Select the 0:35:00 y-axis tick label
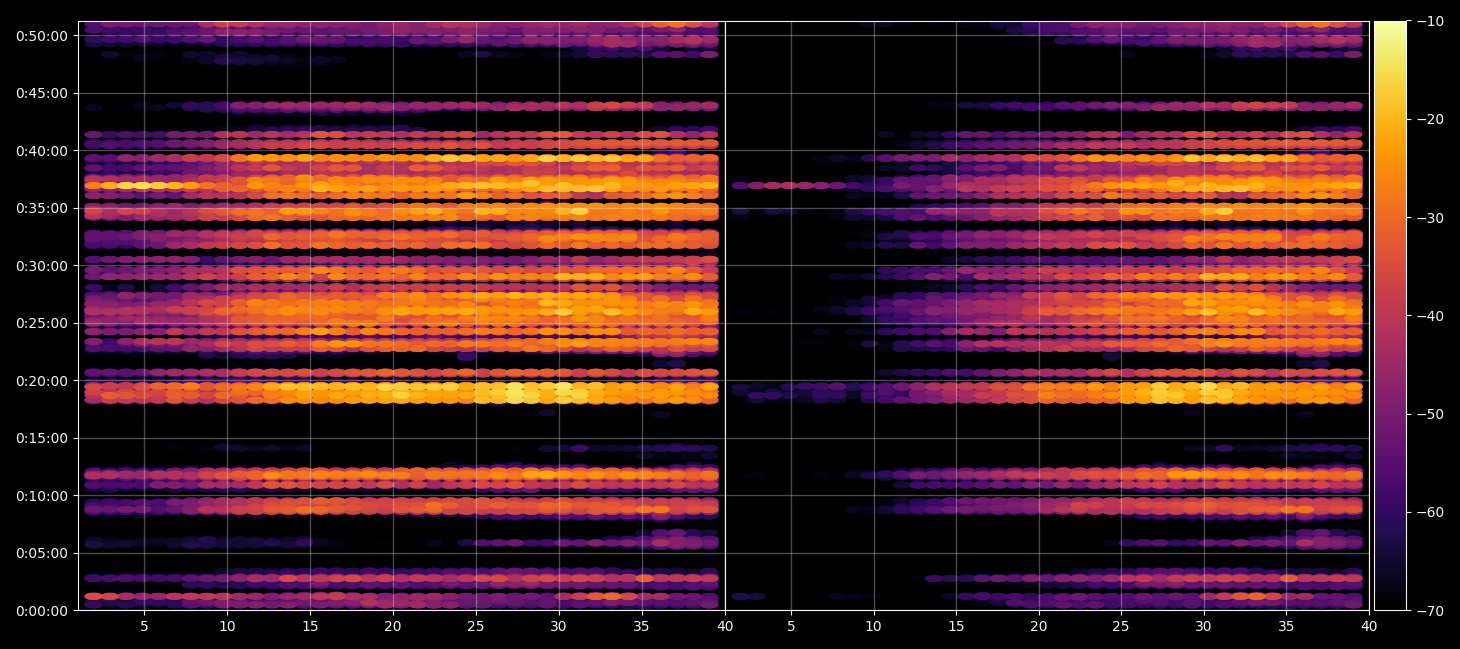This screenshot has height=649, width=1460. click(42, 208)
